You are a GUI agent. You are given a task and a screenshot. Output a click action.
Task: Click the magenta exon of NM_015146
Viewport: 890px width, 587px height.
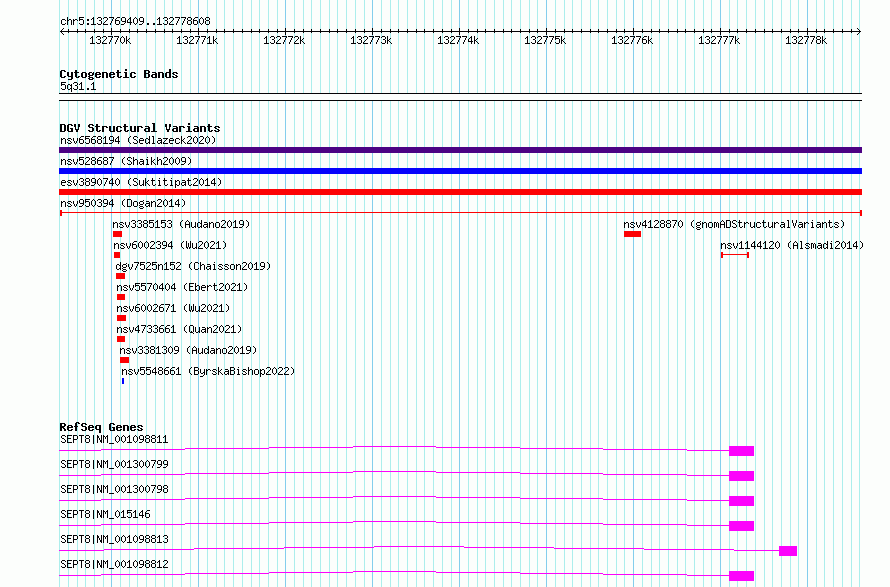point(741,526)
